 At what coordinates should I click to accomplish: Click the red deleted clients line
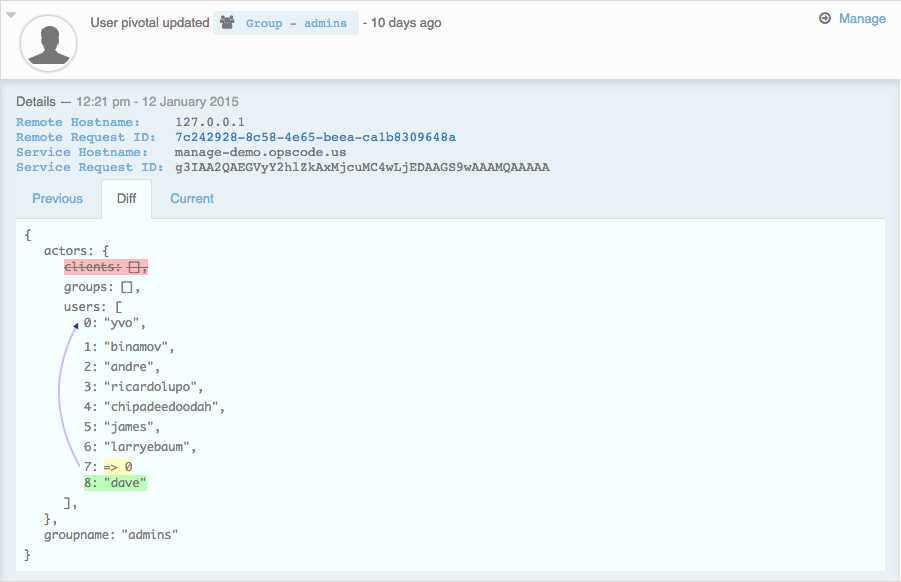(x=105, y=267)
